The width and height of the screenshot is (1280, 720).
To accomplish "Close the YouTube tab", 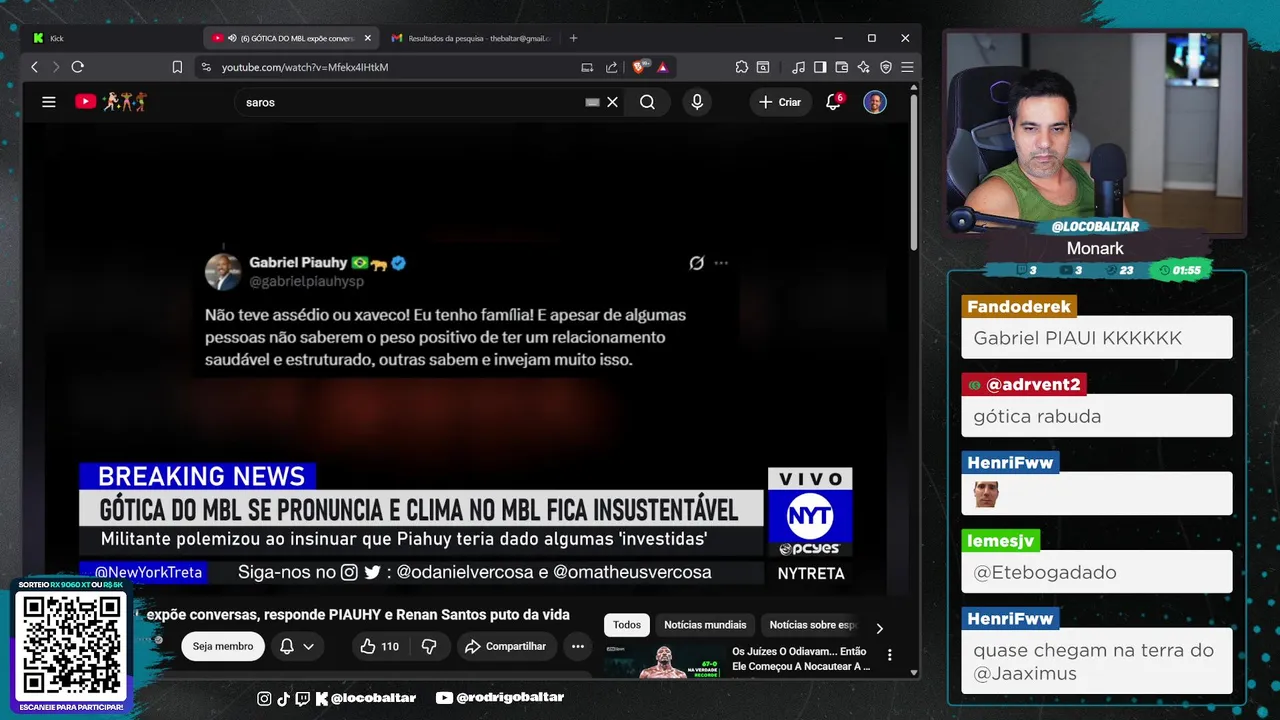I will pos(367,38).
